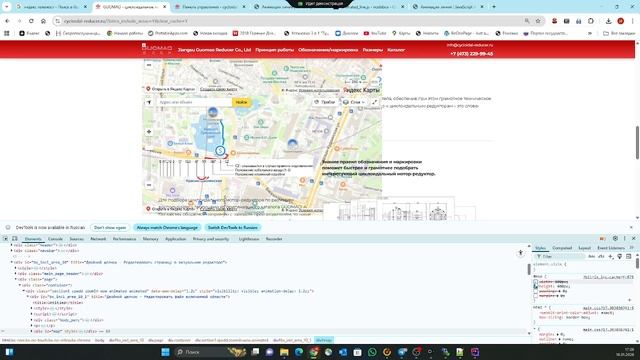
Task: Expand div class="main_page_header" node
Action: 16,274
